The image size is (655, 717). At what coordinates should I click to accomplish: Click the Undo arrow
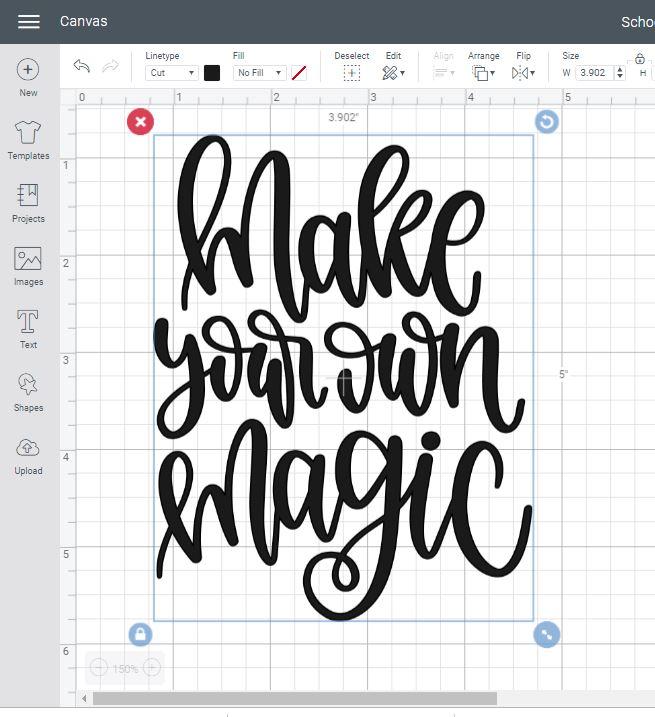point(81,66)
